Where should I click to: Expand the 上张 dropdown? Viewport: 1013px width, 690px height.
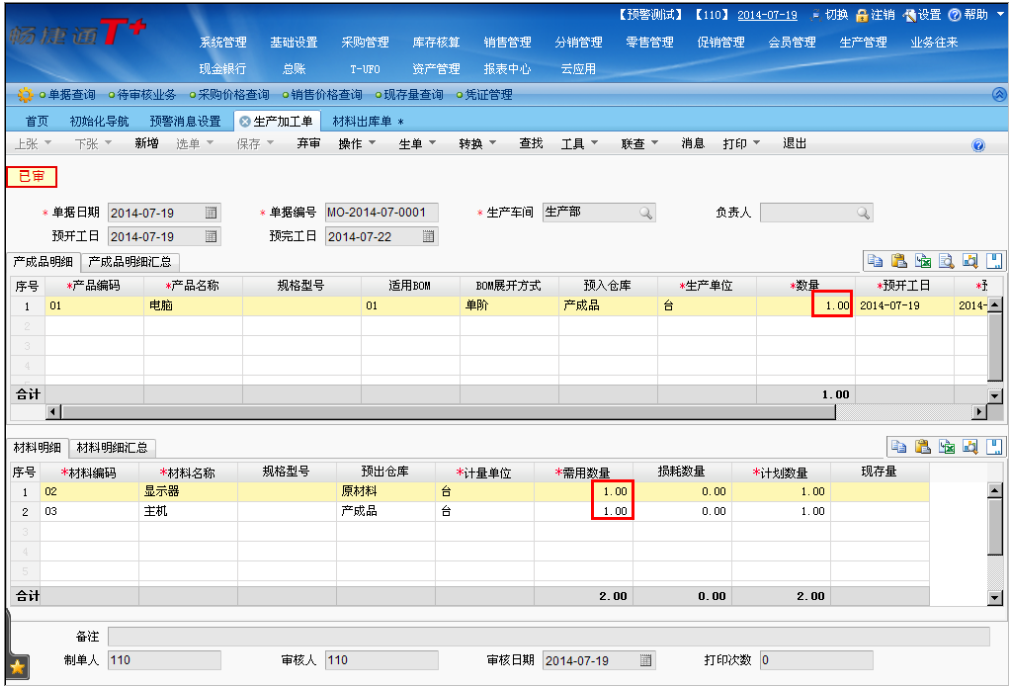tap(48, 143)
